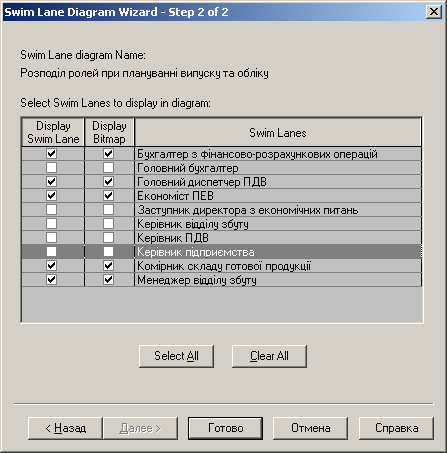This screenshot has height=453, width=447.
Task: Check Display Bitmap for Заступник директора з економічних питань
Action: (x=108, y=210)
